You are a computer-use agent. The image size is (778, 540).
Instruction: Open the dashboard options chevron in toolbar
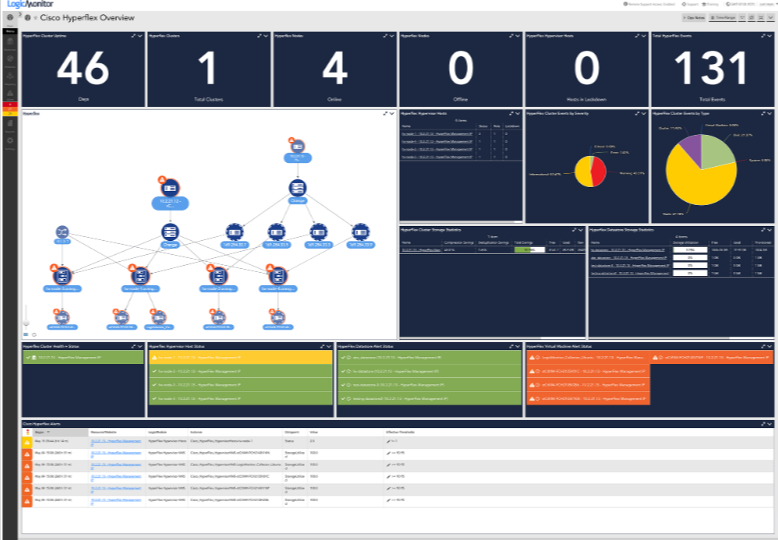point(771,17)
